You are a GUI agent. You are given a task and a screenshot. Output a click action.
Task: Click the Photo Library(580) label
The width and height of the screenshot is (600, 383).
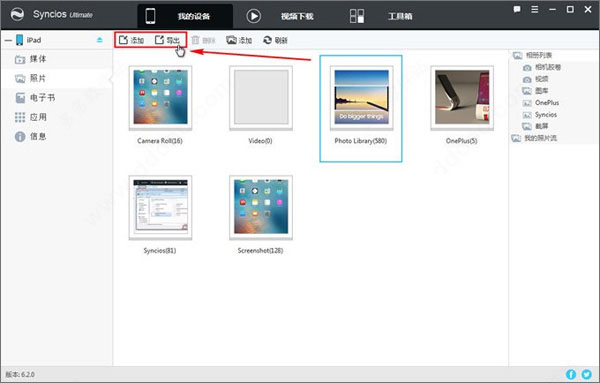point(361,141)
